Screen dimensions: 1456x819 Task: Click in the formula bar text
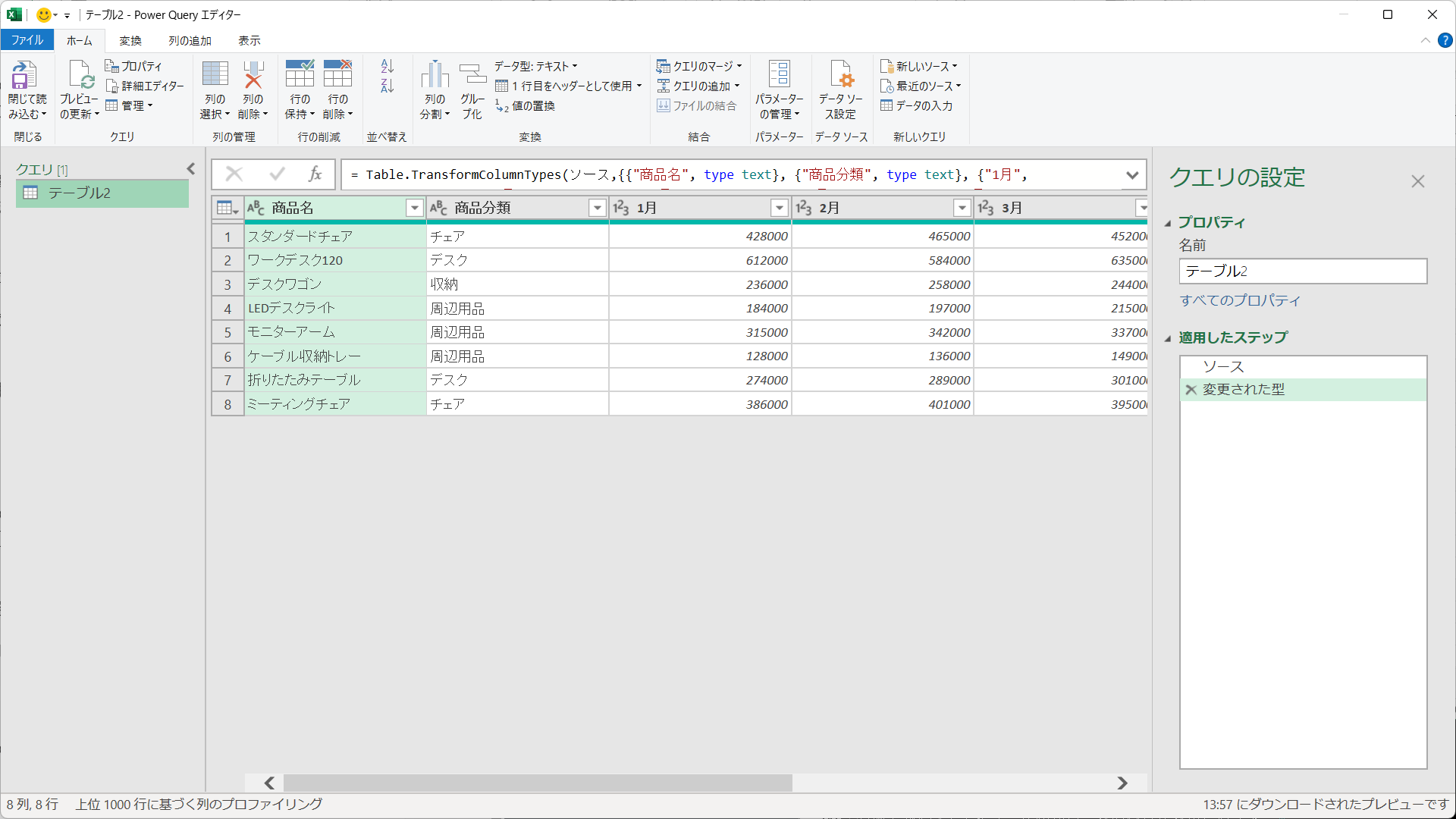pyautogui.click(x=732, y=175)
